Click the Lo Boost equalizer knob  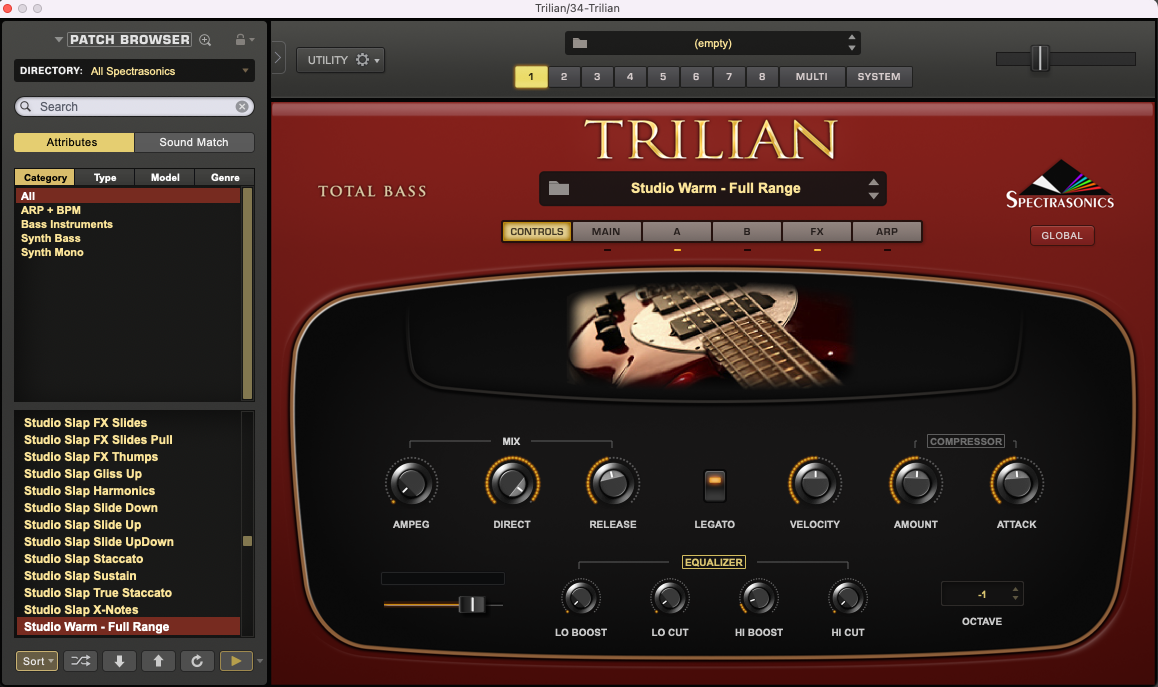click(x=580, y=598)
